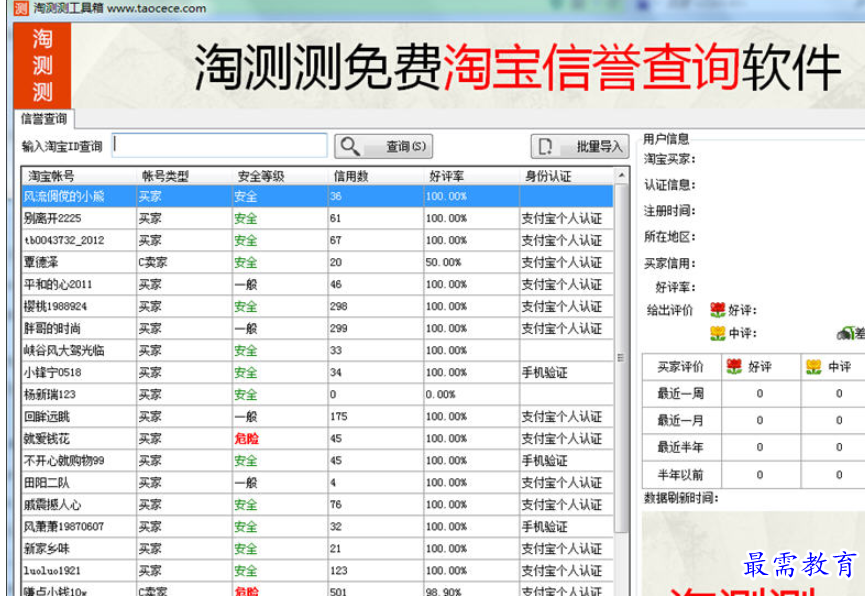Click the 注册时间 label
Viewport: 865px width, 596px height.
(x=670, y=211)
